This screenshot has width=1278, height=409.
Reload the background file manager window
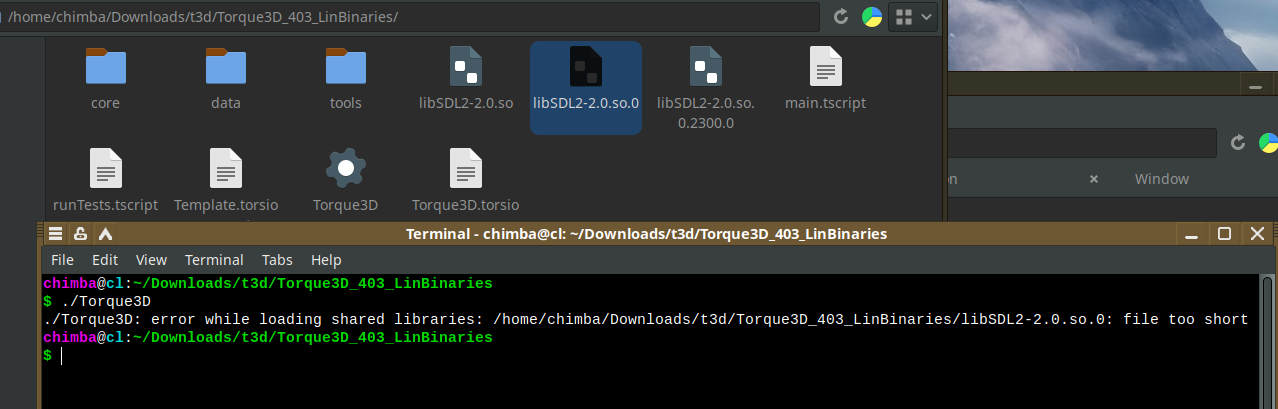tap(1238, 142)
